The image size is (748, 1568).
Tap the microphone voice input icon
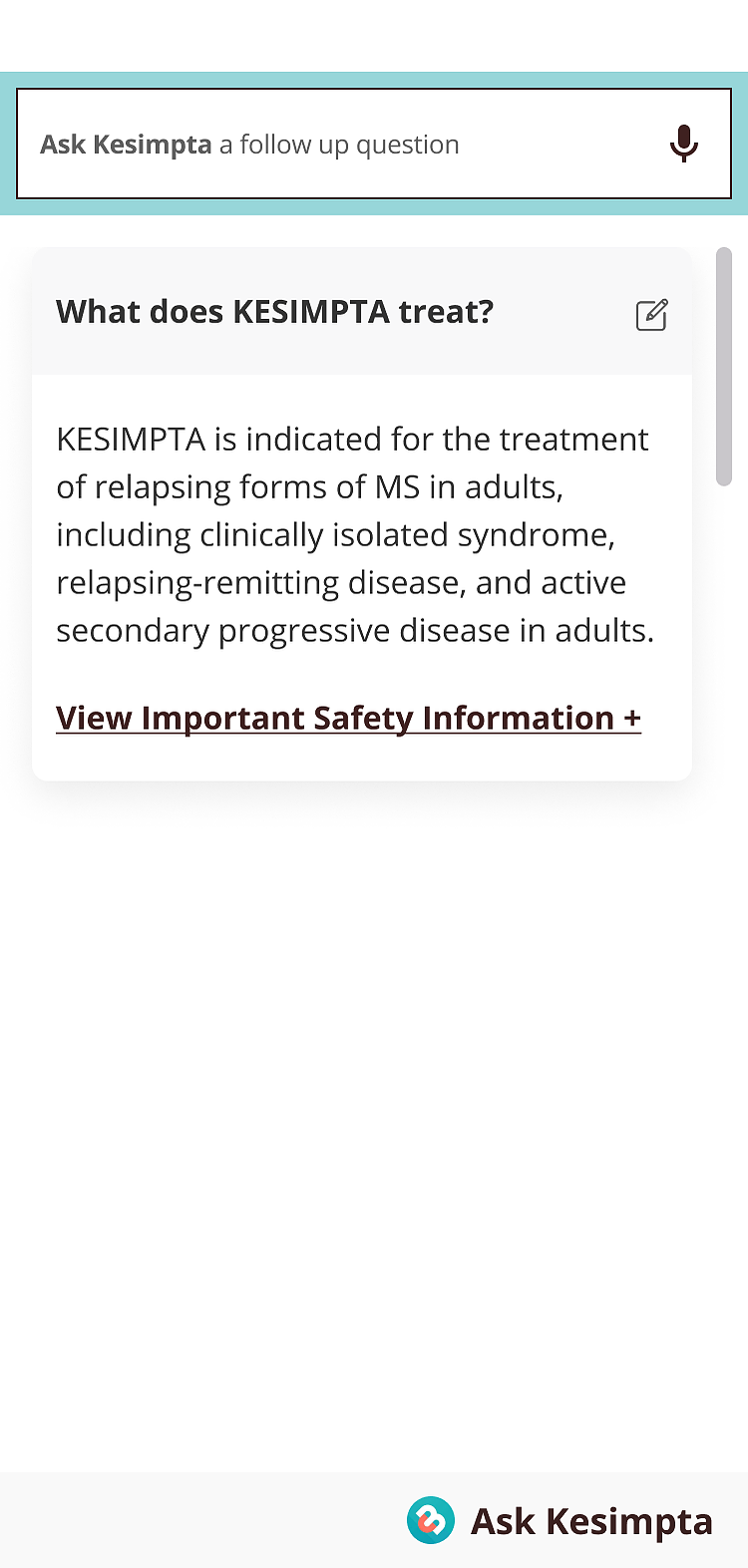tap(684, 144)
